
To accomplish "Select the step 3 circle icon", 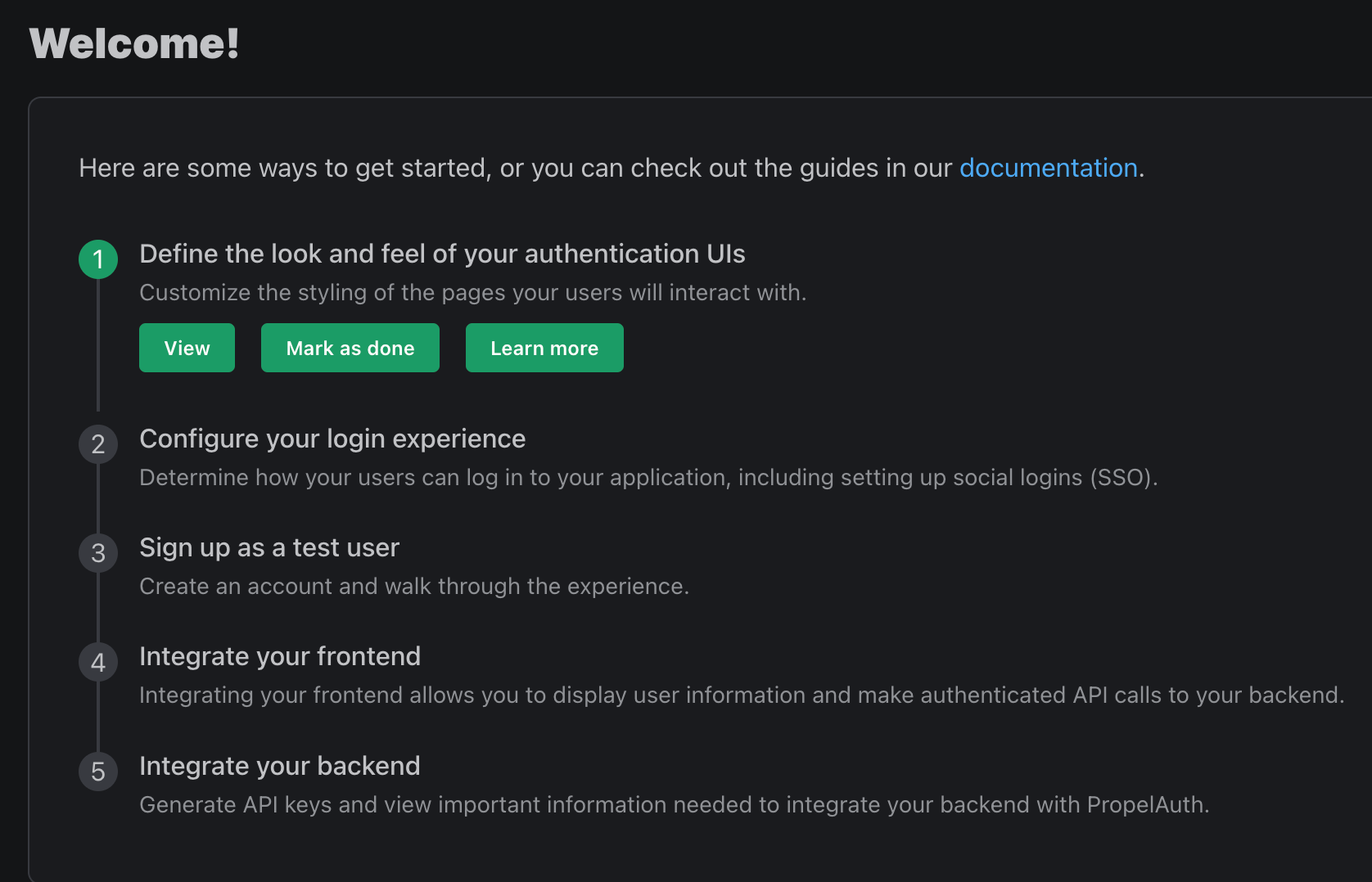I will point(98,553).
